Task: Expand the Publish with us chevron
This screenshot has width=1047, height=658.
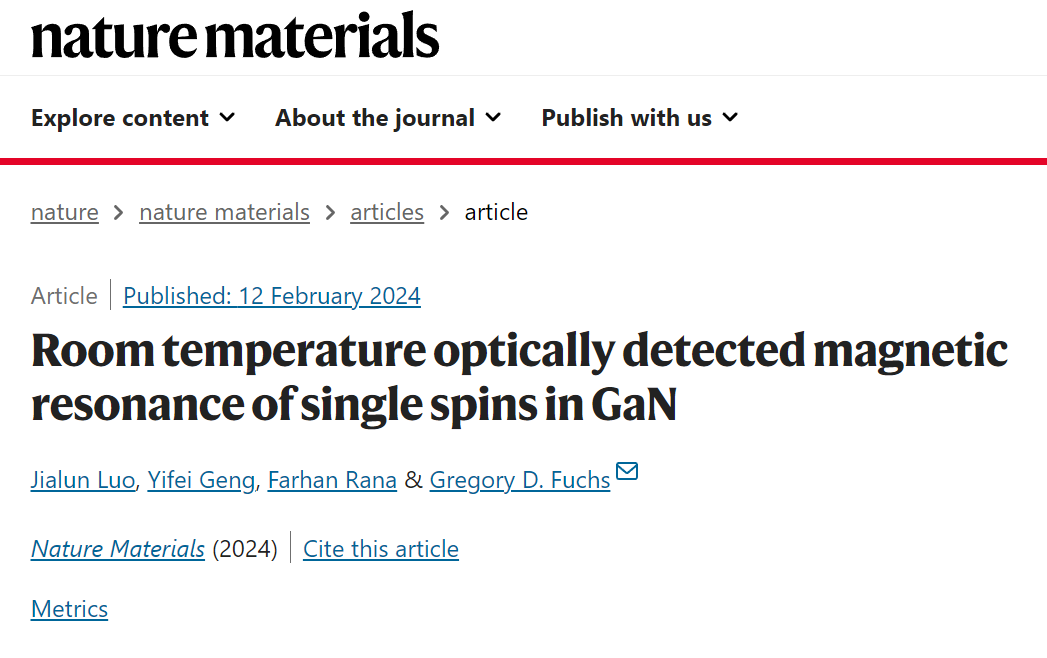Action: coord(730,118)
